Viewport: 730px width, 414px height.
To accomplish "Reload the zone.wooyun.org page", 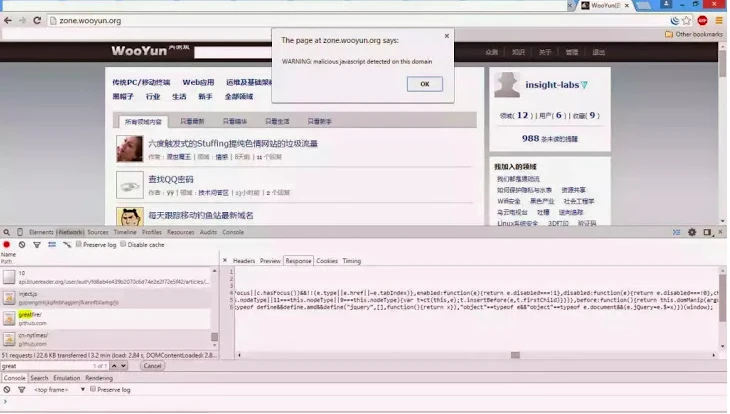I will [37, 20].
